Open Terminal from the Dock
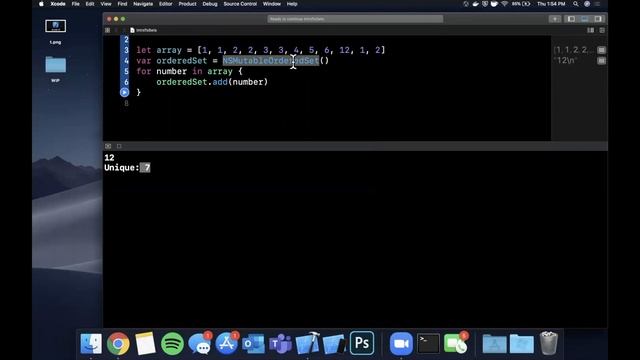Screen dimensions: 640x360 (428, 343)
